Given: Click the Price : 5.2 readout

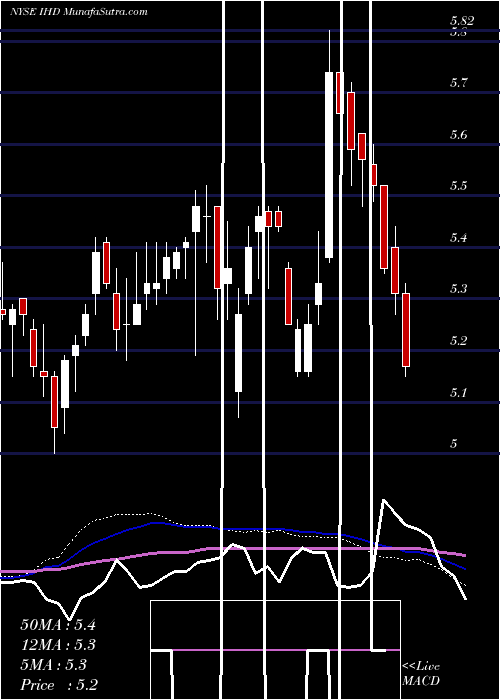Looking at the screenshot, I should [59, 685].
